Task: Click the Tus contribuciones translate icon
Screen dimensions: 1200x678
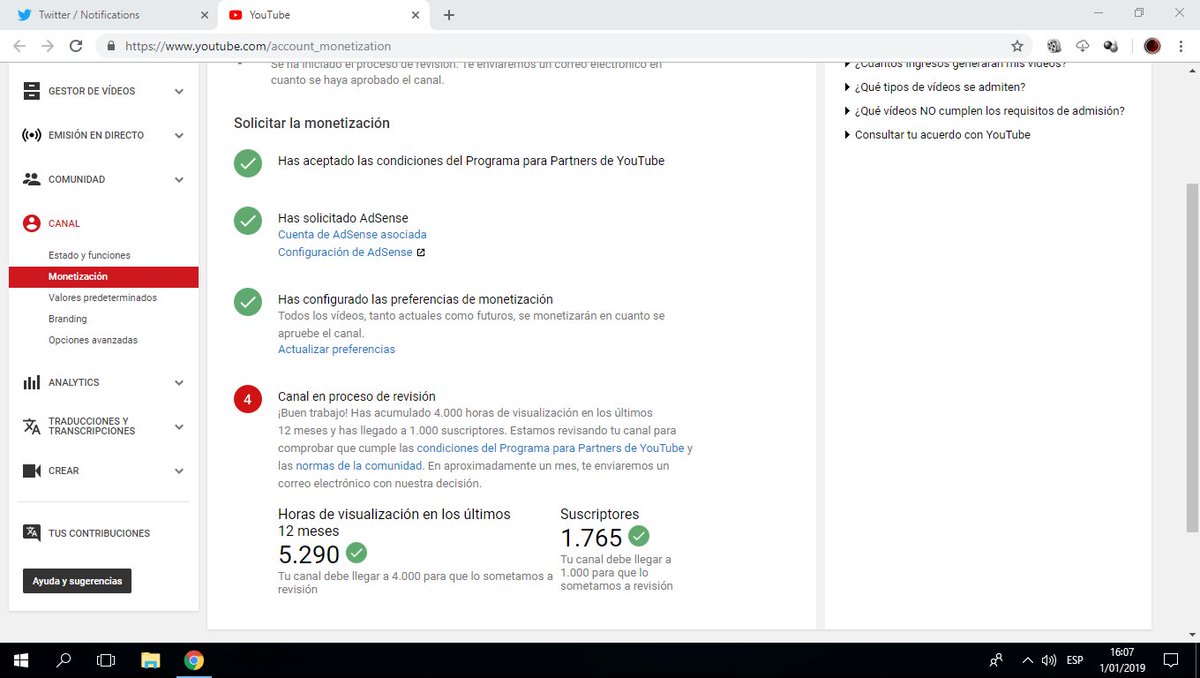Action: (x=32, y=533)
